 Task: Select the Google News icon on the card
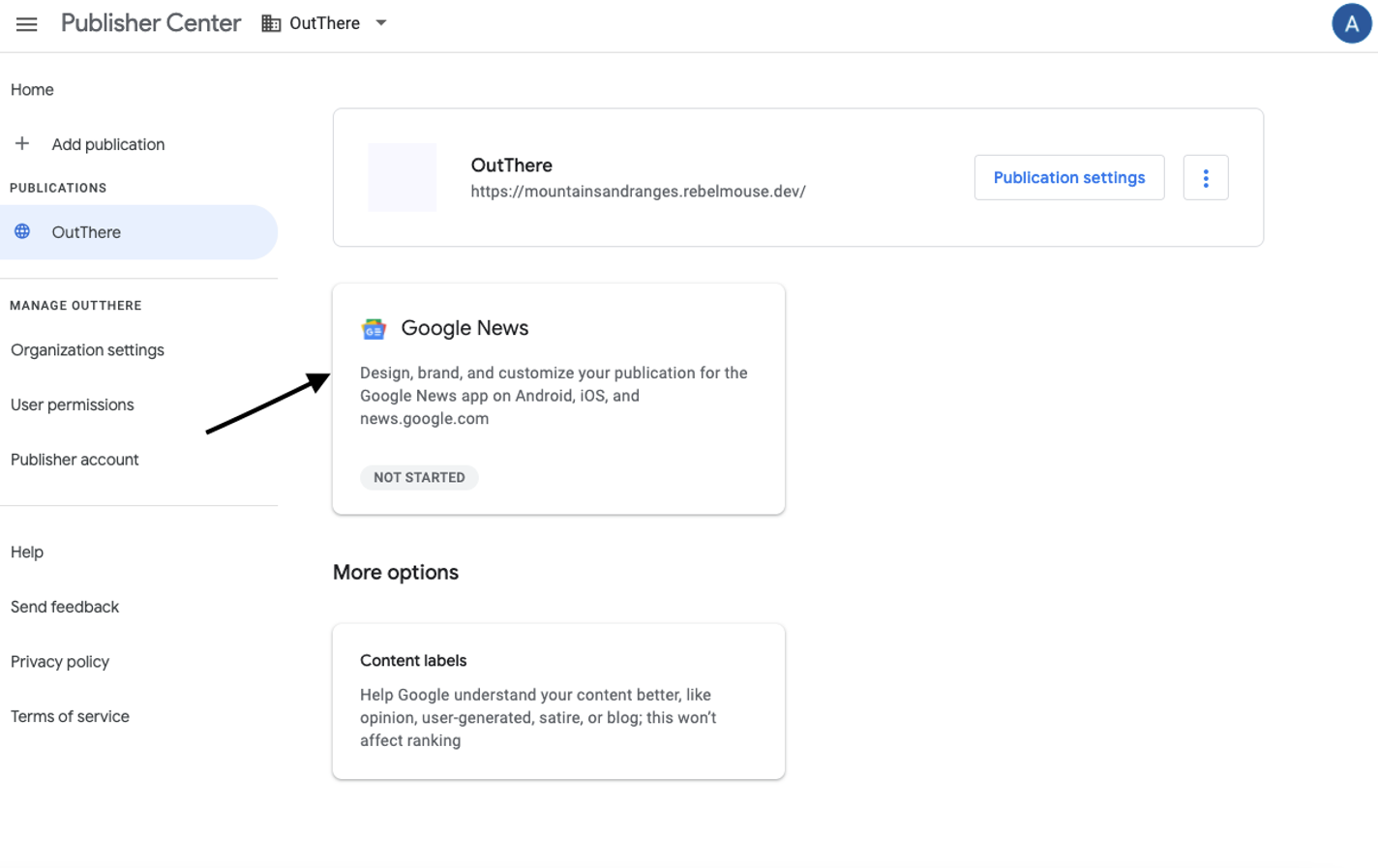374,328
